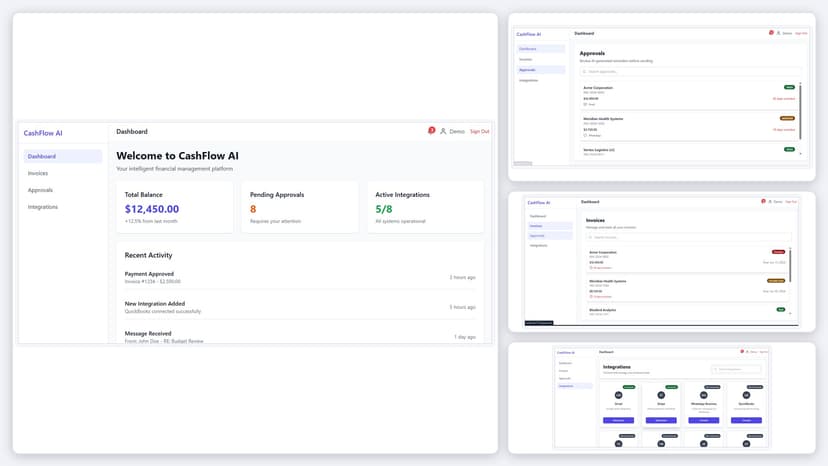The width and height of the screenshot is (828, 466).
Task: Click the Stripe integration round icon
Action: point(661,395)
